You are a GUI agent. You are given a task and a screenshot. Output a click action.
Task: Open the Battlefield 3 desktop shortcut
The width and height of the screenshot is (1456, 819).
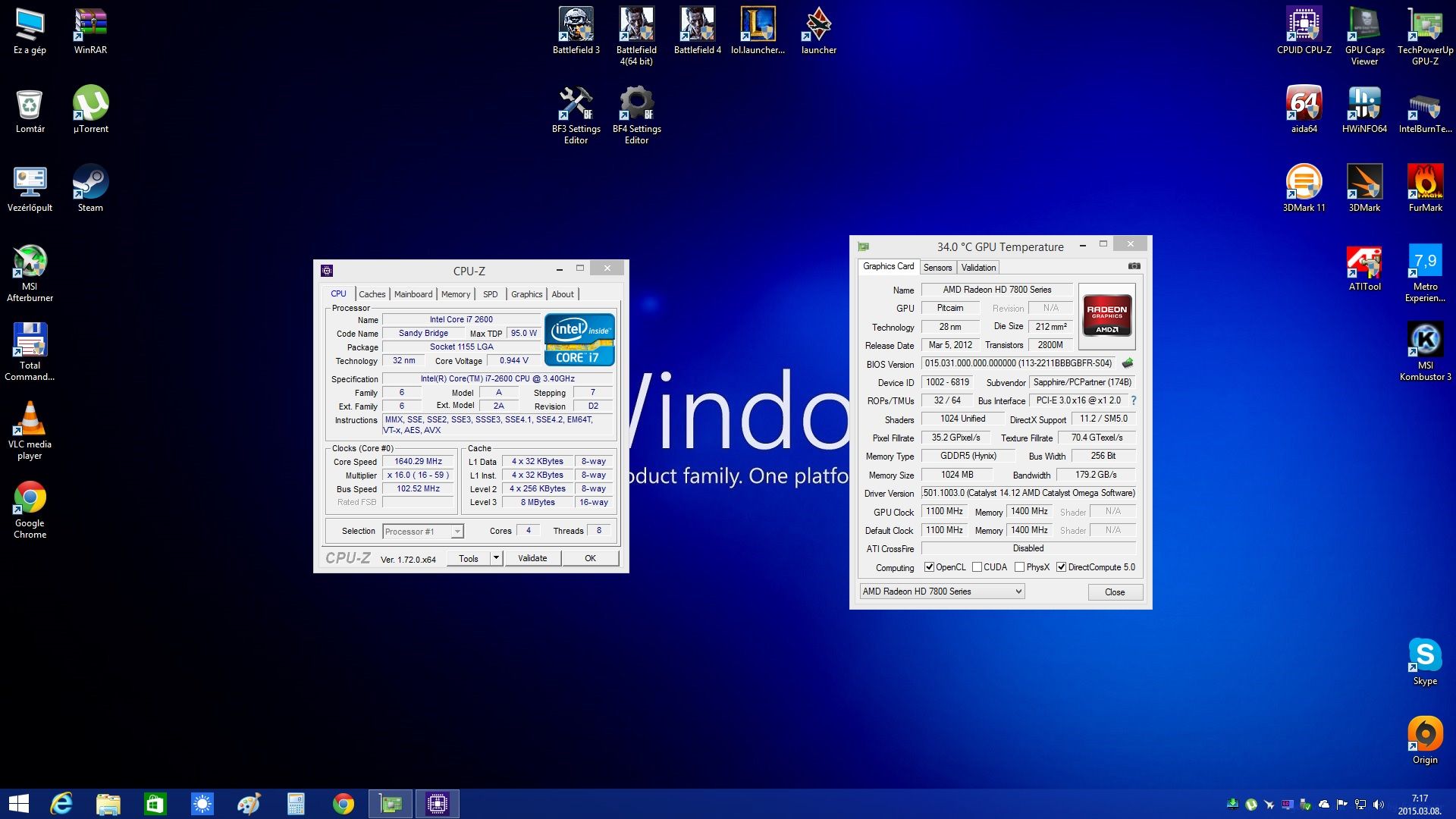pyautogui.click(x=576, y=30)
